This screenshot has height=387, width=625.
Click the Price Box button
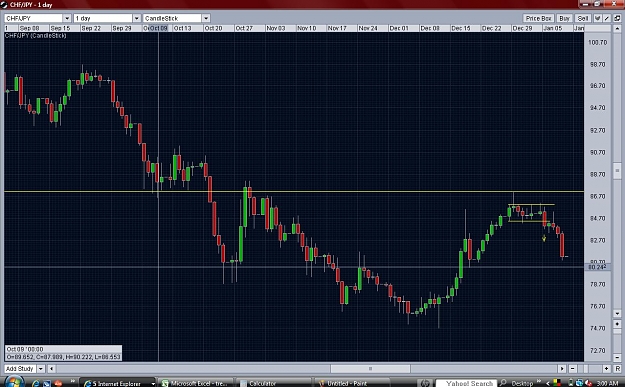click(x=538, y=18)
